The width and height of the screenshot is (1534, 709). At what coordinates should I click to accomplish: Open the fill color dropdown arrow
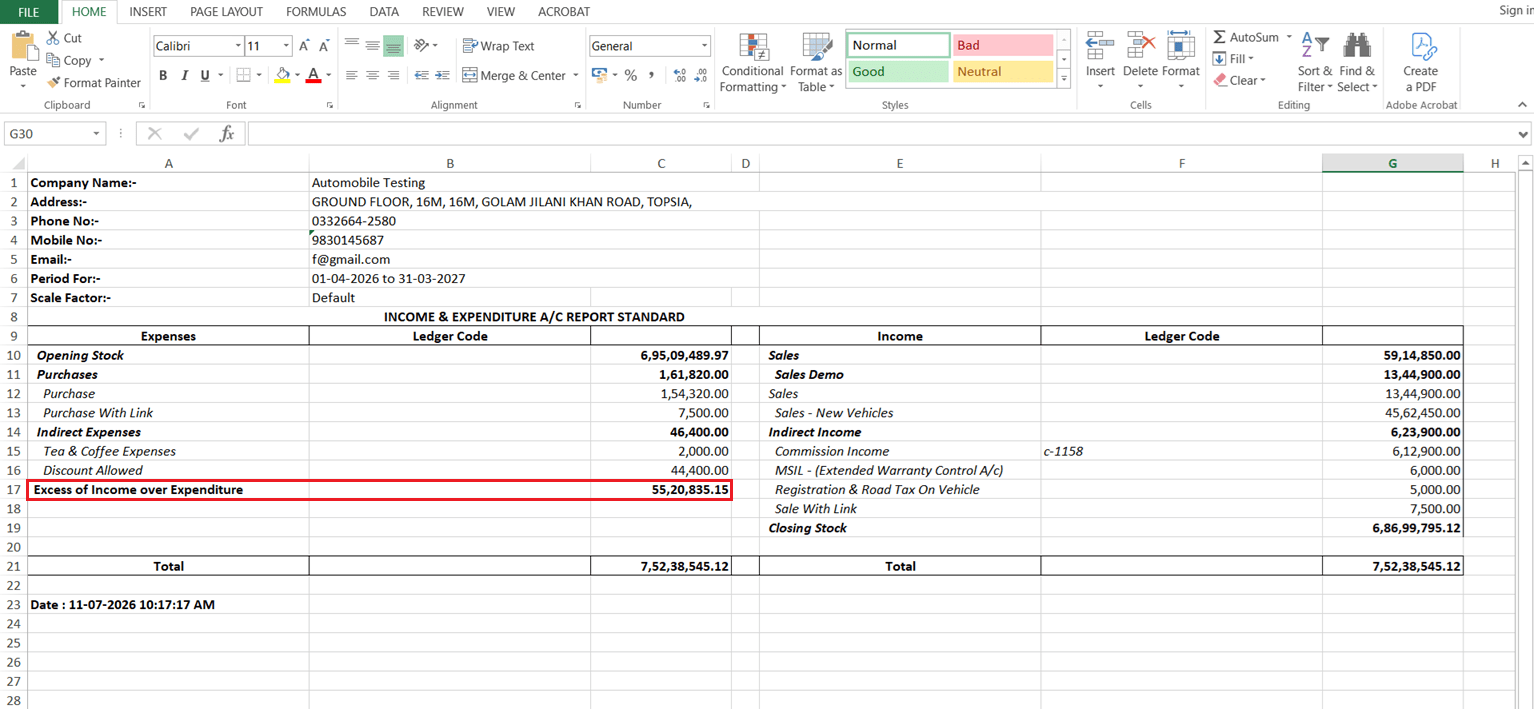pos(297,75)
